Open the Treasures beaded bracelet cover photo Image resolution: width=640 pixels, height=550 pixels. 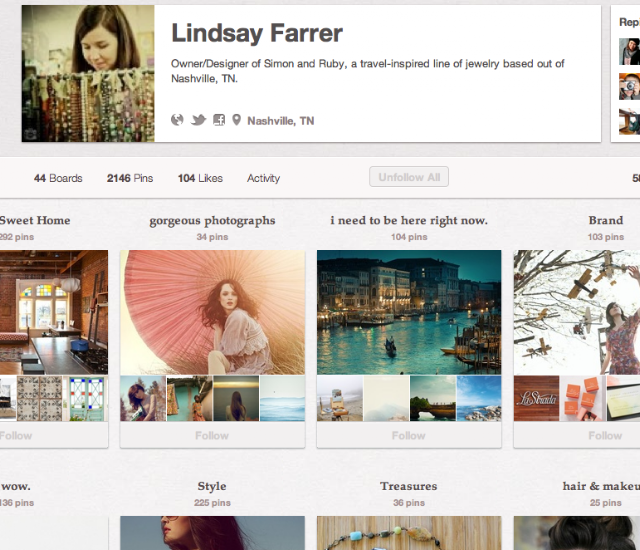click(409, 533)
